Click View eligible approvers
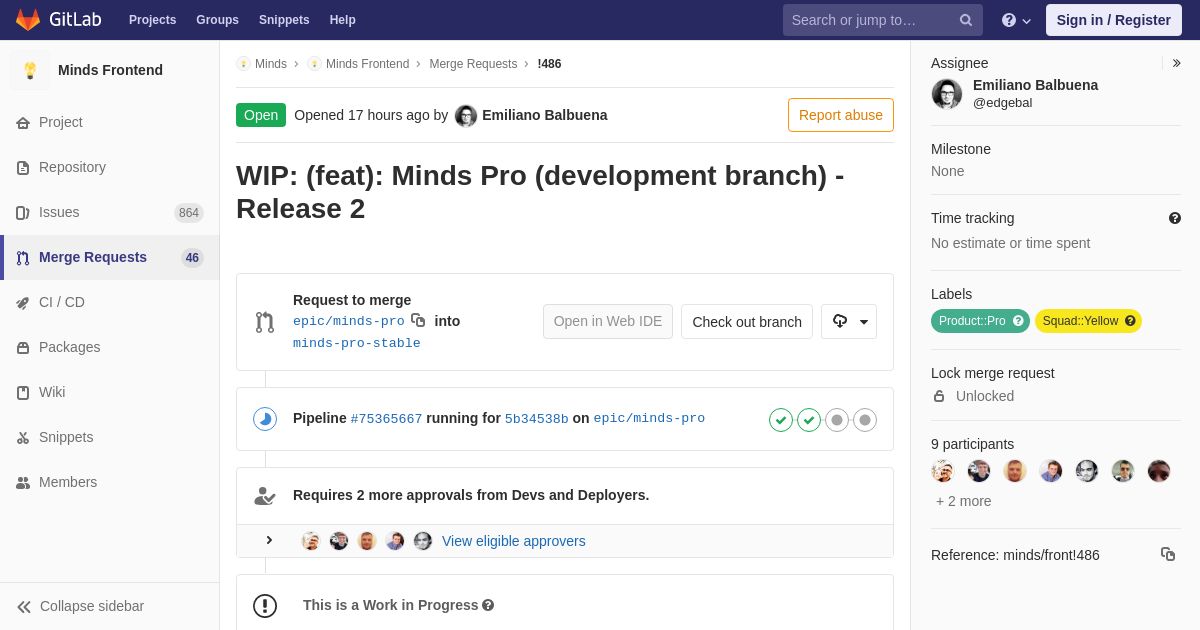The image size is (1200, 630). (514, 541)
